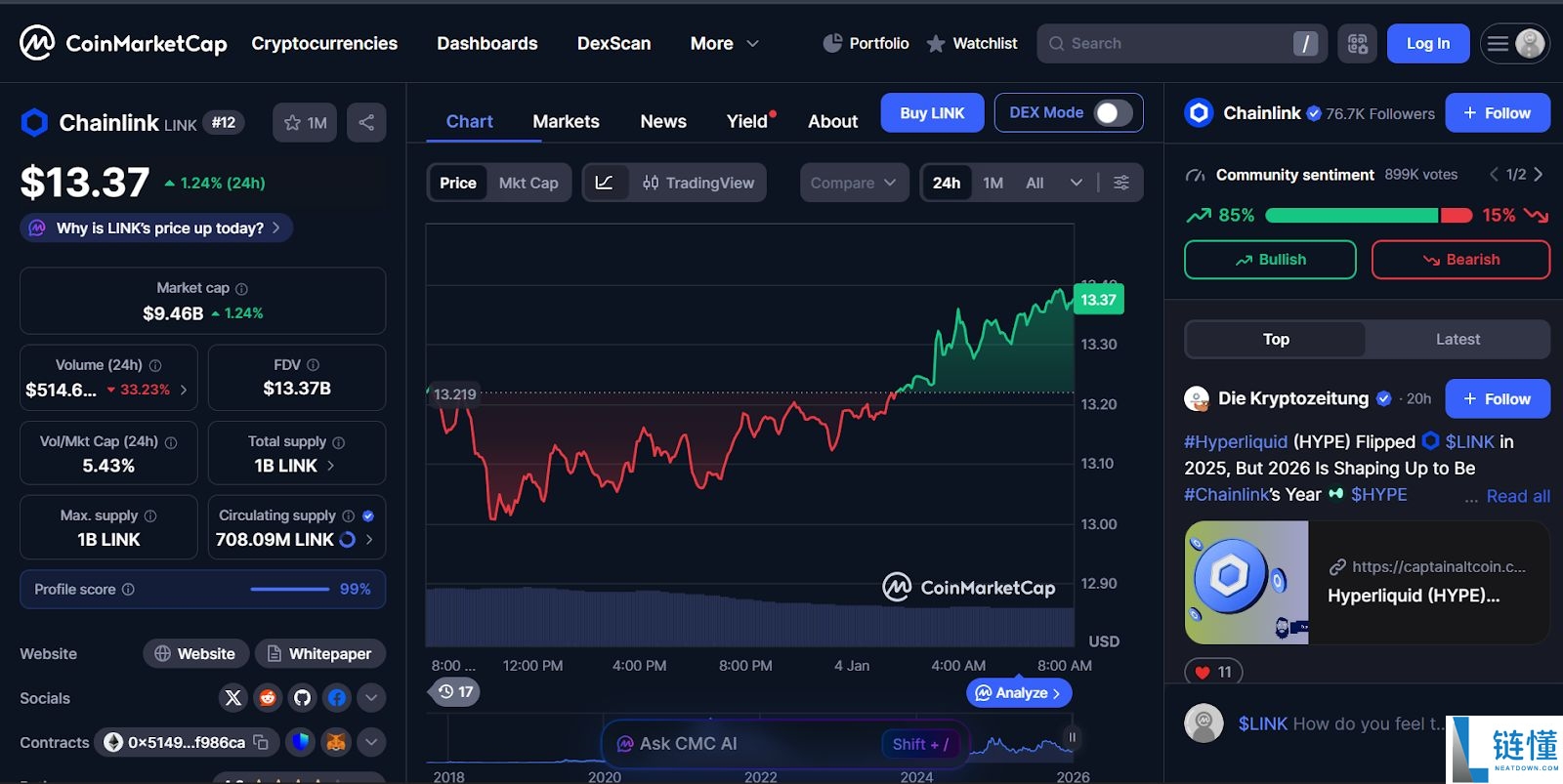
Task: Open the Hyperliquid (HYPE) article thumbnail
Action: [x=1246, y=582]
